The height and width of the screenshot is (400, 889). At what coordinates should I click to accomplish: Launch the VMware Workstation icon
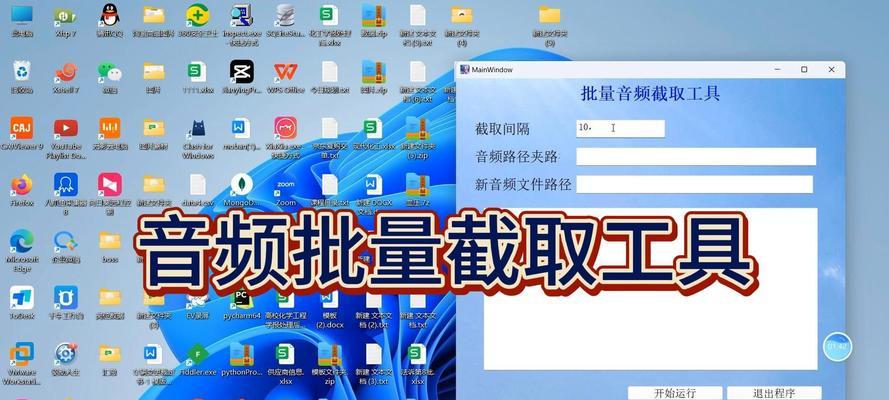point(22,354)
